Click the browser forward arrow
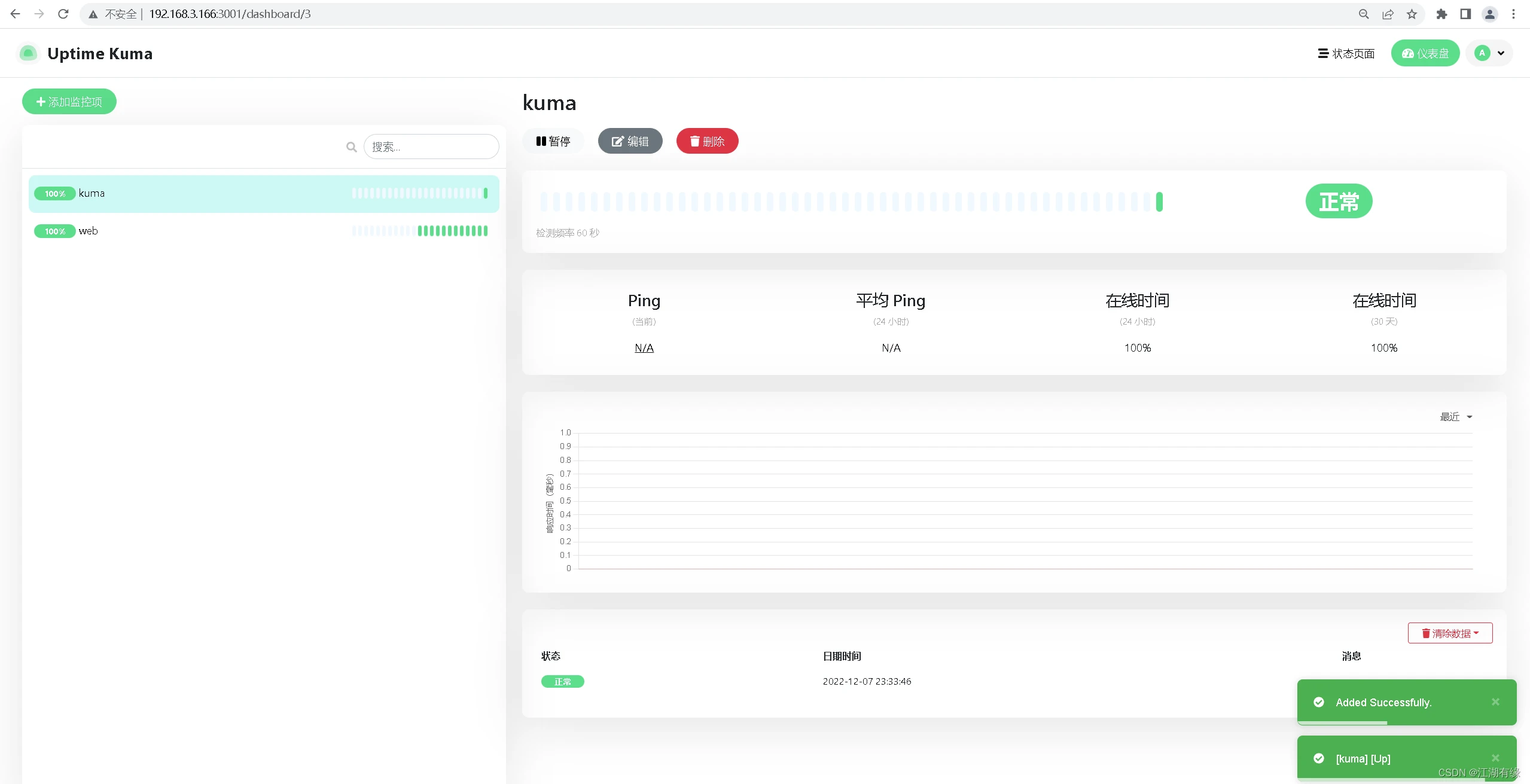This screenshot has width=1530, height=784. pos(39,14)
